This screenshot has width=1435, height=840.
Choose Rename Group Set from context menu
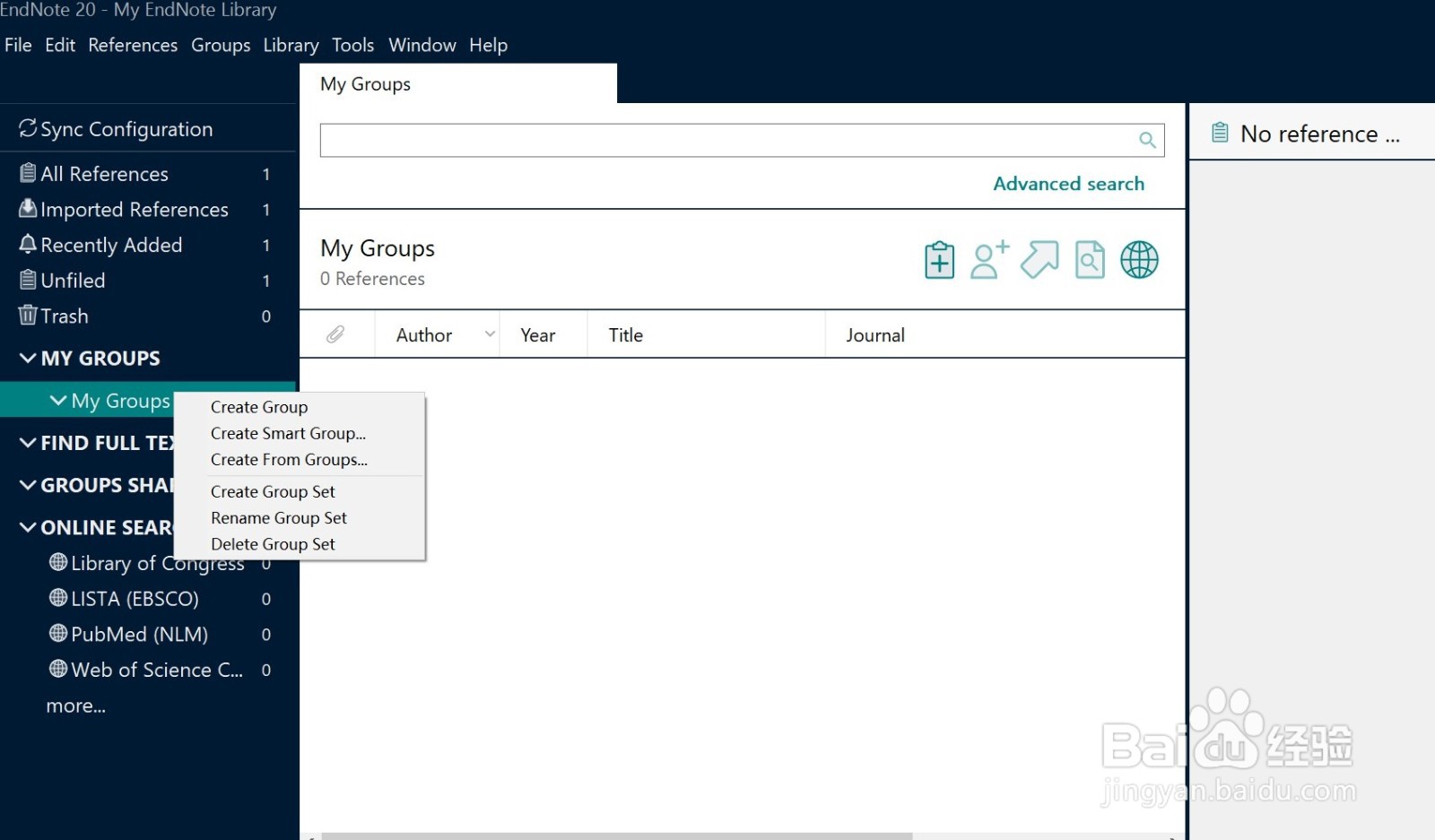[x=299, y=517]
